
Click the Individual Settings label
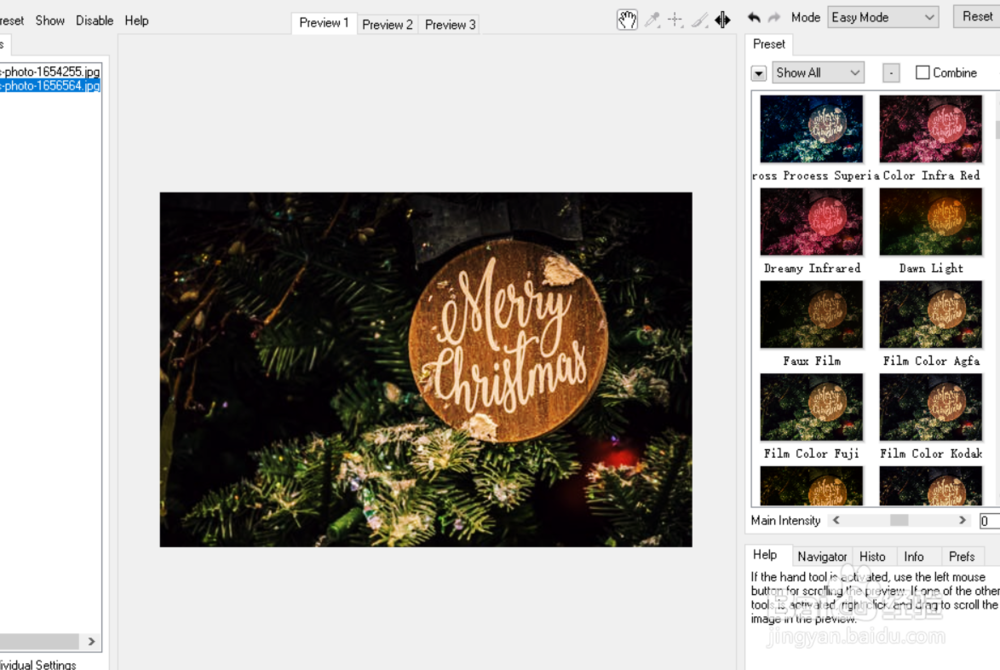pos(38,664)
